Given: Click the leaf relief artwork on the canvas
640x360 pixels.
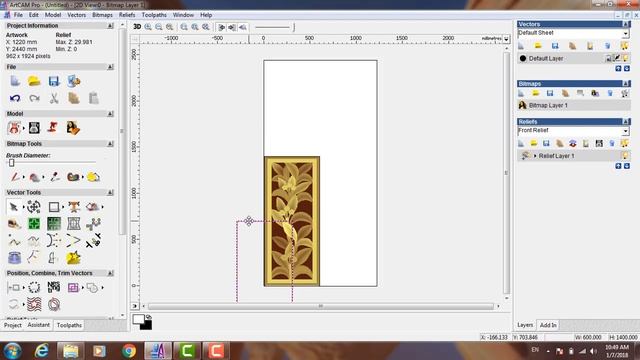Looking at the screenshot, I should [292, 221].
